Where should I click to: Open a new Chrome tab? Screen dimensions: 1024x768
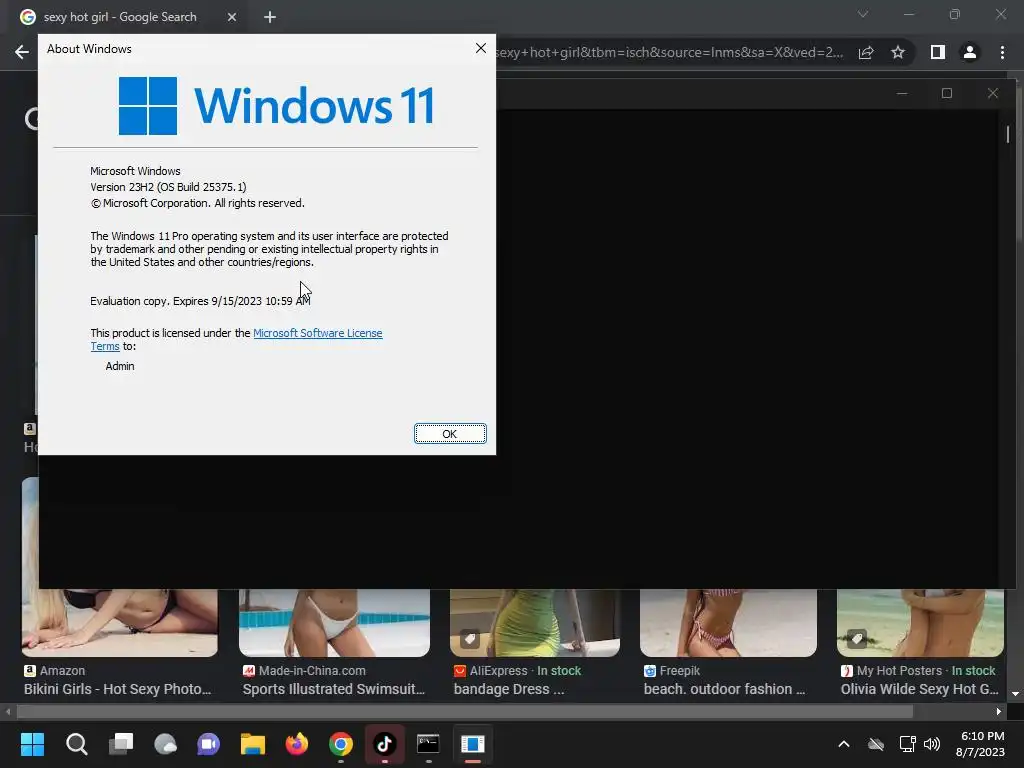coord(270,17)
